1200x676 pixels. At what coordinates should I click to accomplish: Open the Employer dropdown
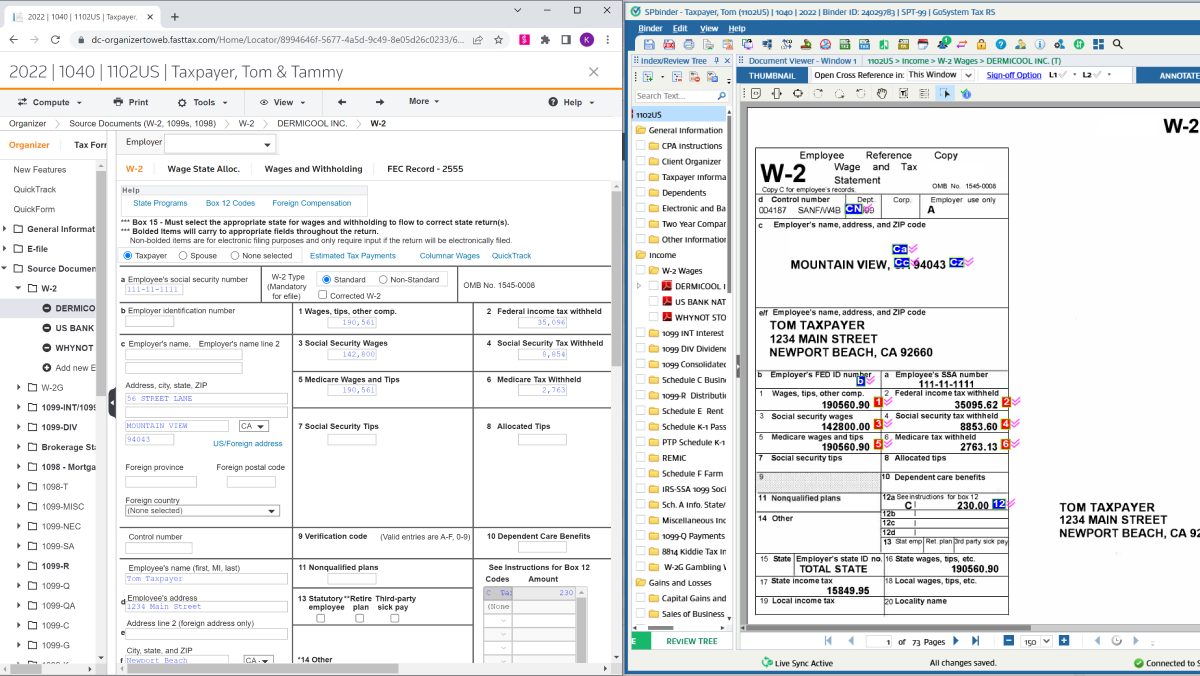[x=225, y=145]
